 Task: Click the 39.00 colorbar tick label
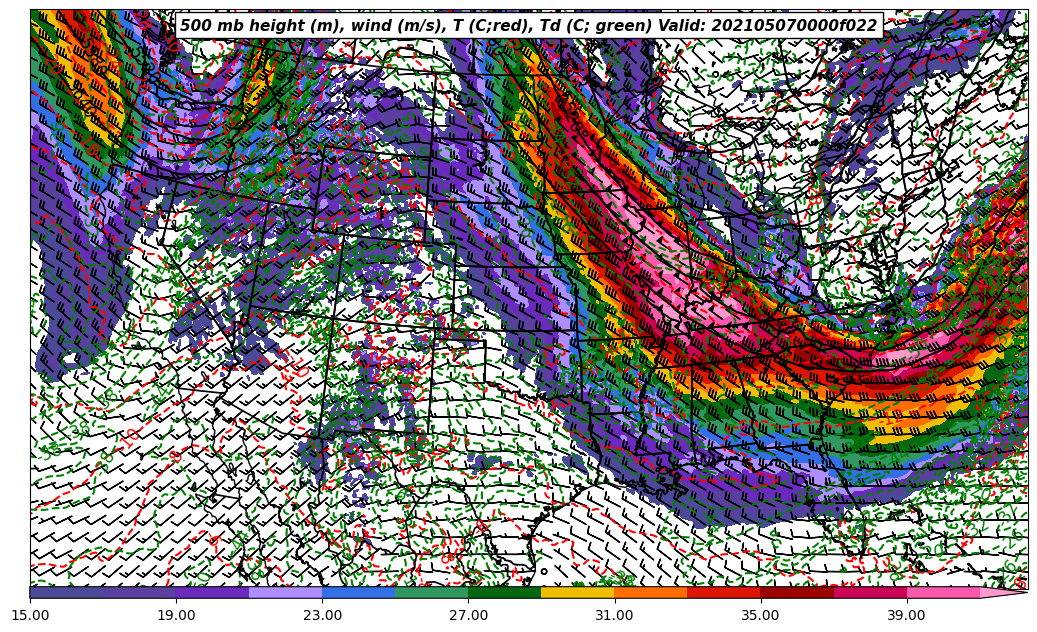click(907, 615)
